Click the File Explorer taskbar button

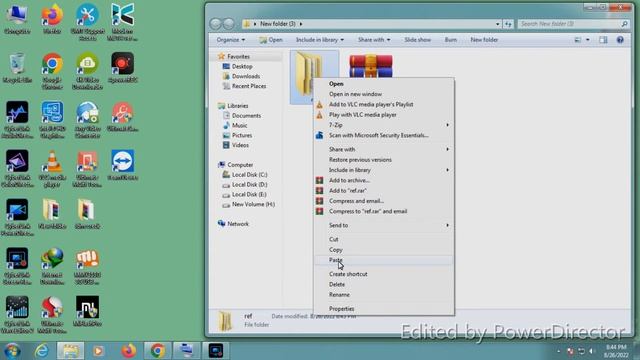71,350
